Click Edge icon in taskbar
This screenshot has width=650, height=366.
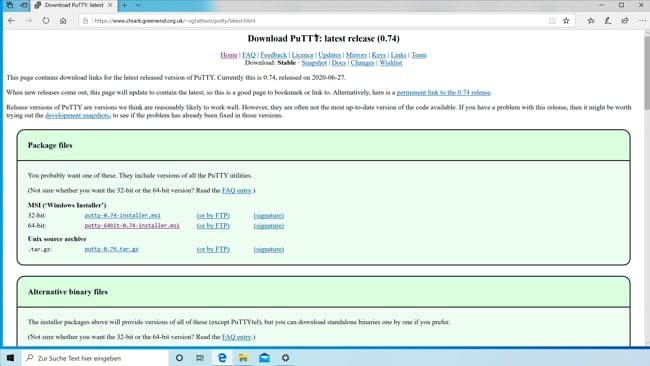(222, 358)
